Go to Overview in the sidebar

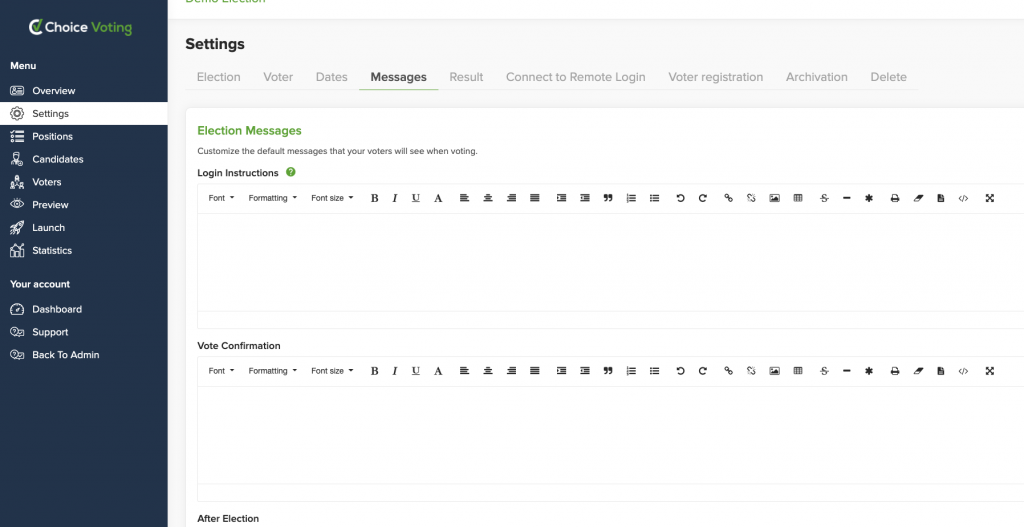click(x=84, y=91)
